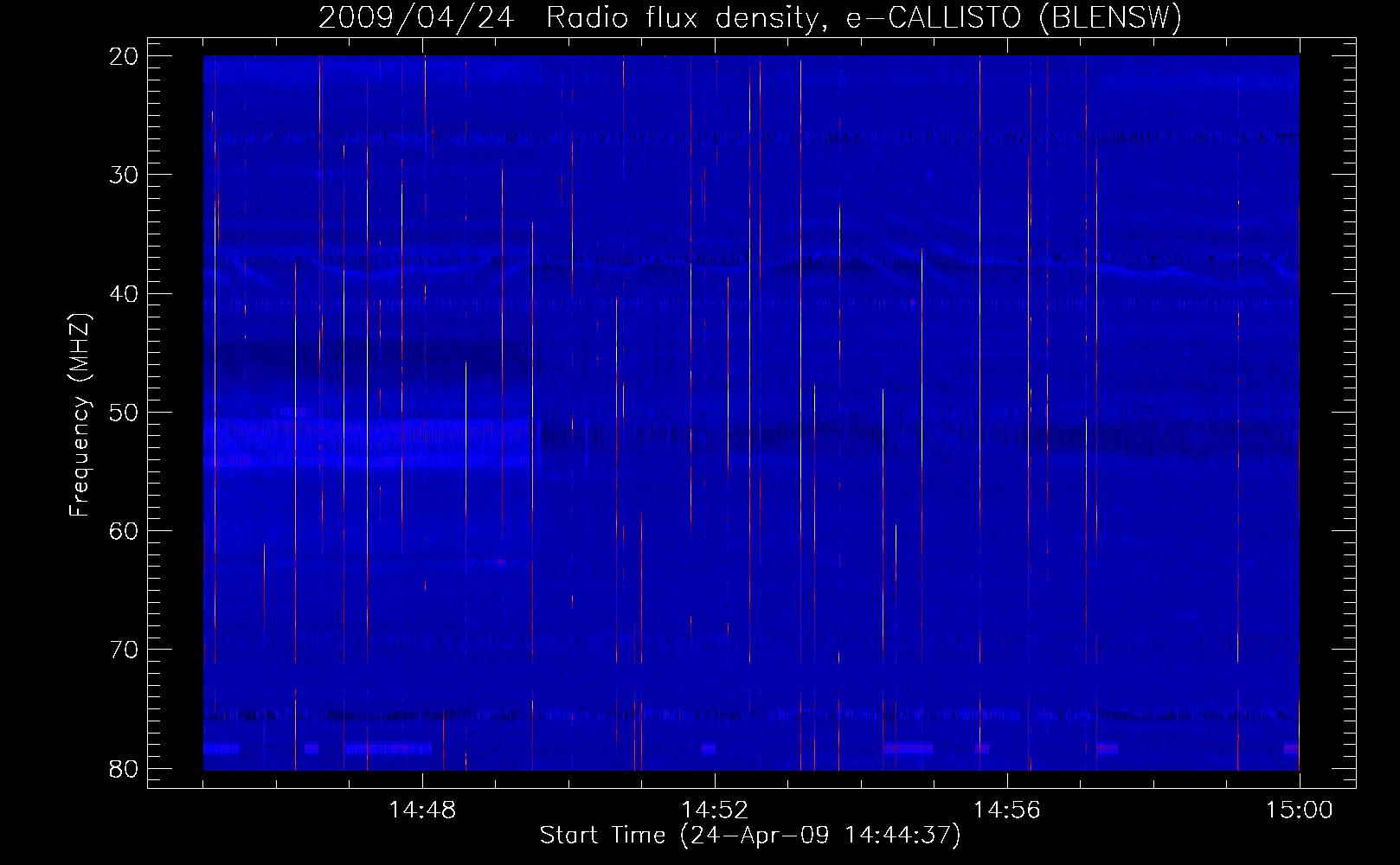Click the '80' frequency tick label
This screenshot has width=1400, height=865.
click(125, 768)
